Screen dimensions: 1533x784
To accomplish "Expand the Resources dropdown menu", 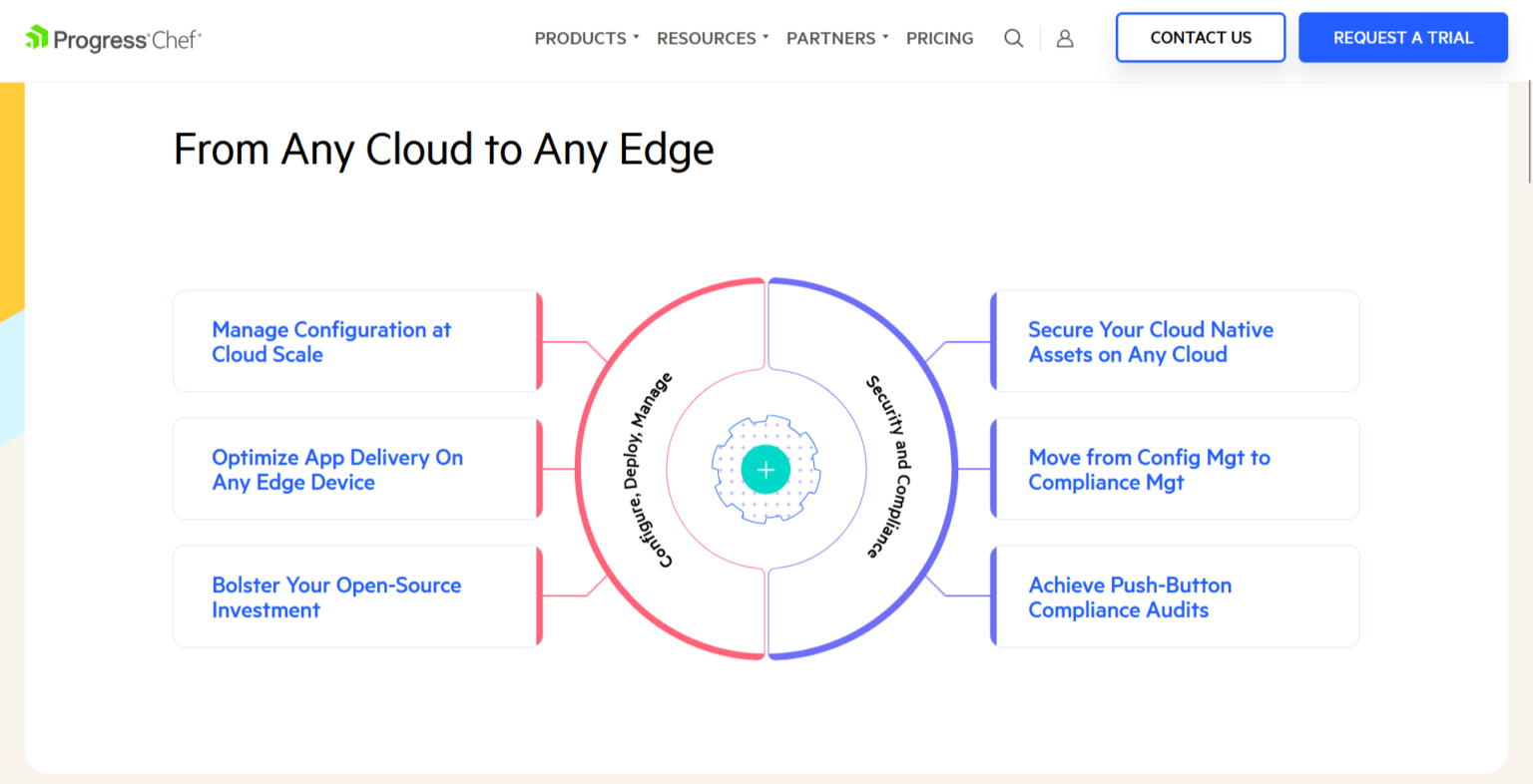I will tap(712, 38).
